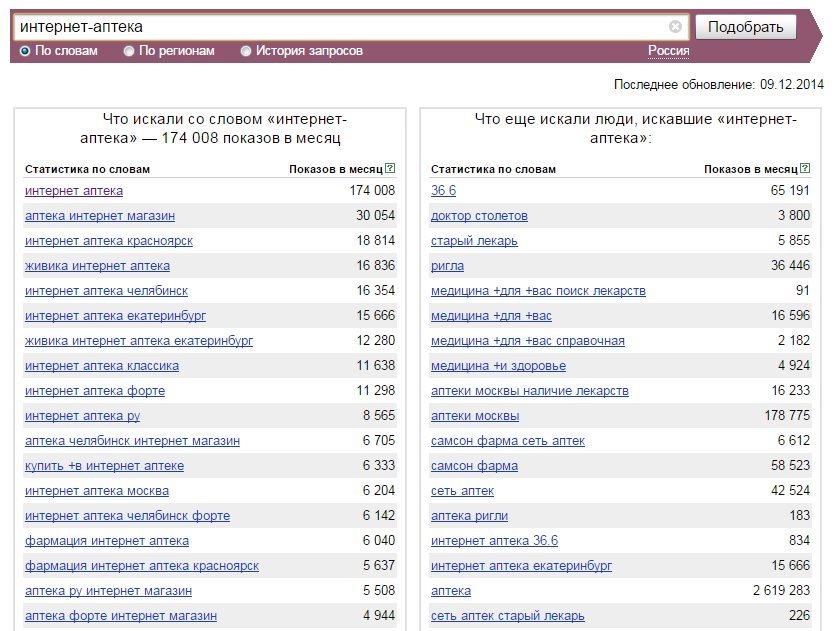Follow the "интернет аптека красноярск" link
This screenshot has height=631, width=836.
click(x=109, y=241)
